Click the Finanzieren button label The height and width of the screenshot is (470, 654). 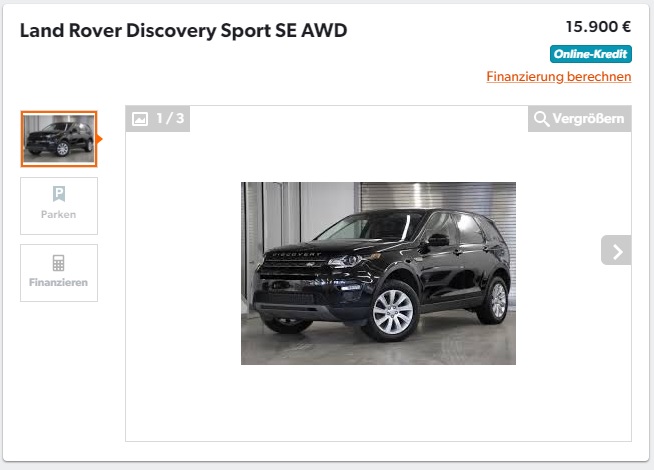pos(58,282)
